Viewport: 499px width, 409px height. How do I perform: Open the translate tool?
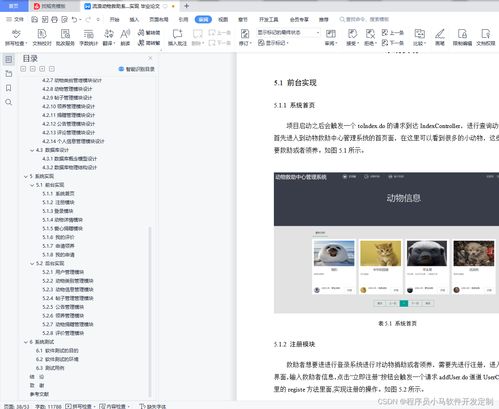point(109,37)
